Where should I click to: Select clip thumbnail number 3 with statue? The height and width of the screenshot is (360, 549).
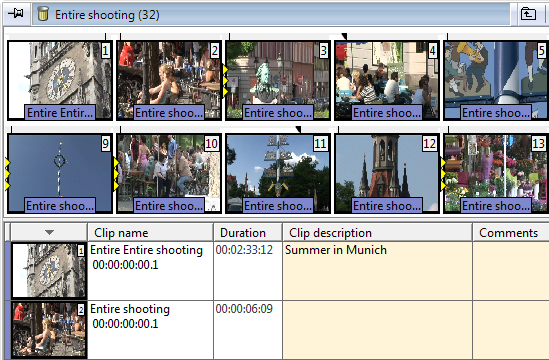click(278, 81)
